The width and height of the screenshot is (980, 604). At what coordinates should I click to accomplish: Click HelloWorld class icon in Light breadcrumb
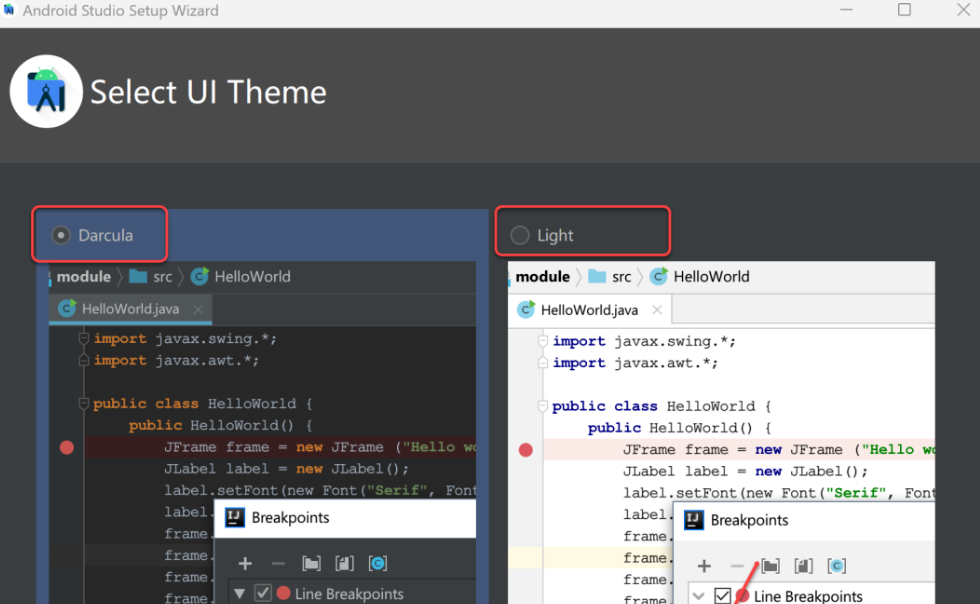click(x=659, y=276)
